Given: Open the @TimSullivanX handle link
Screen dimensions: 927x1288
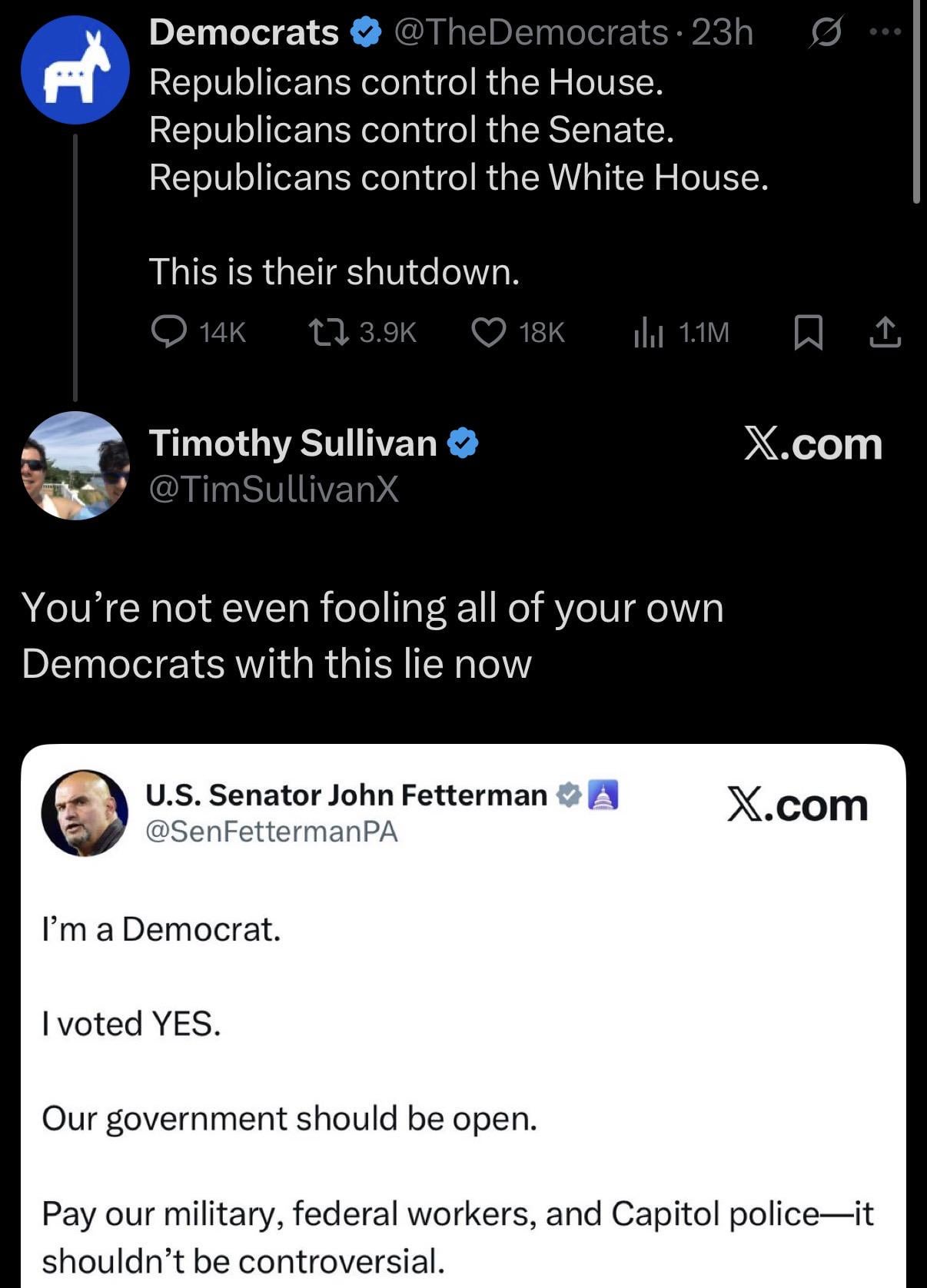Looking at the screenshot, I should tap(274, 489).
